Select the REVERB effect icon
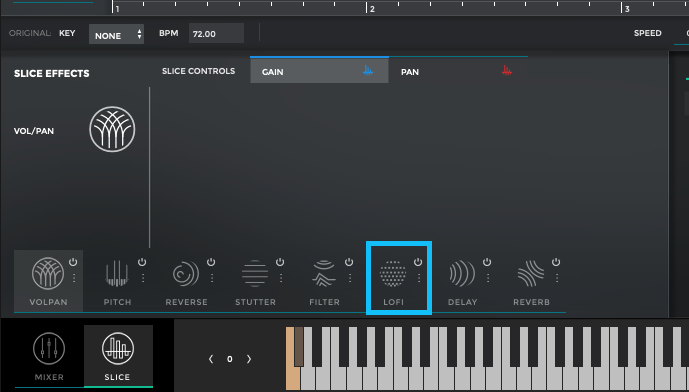This screenshot has width=689, height=392. 531,273
